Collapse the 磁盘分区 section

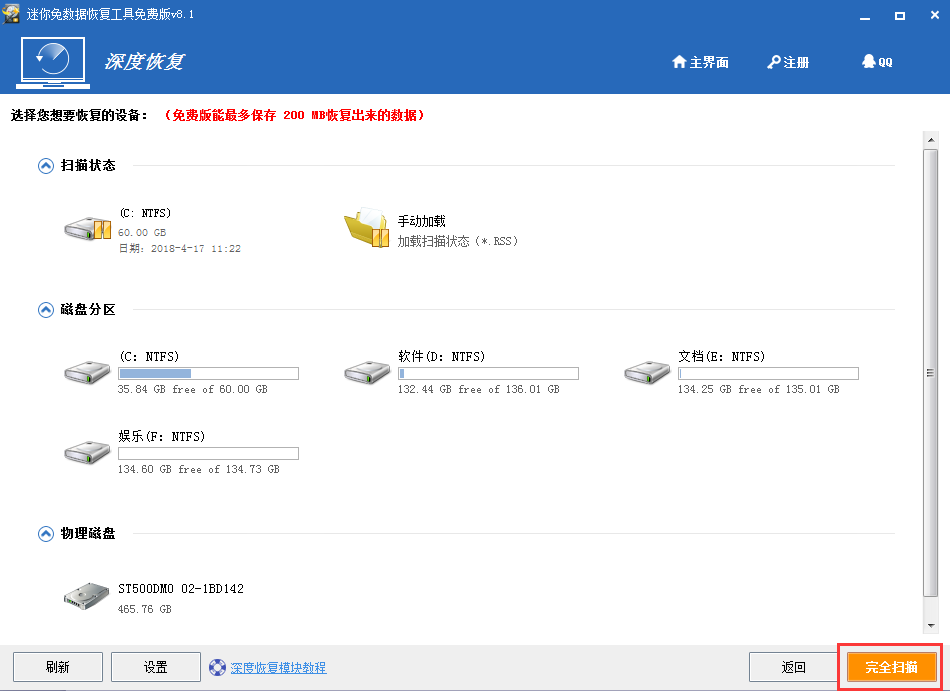(x=45, y=310)
